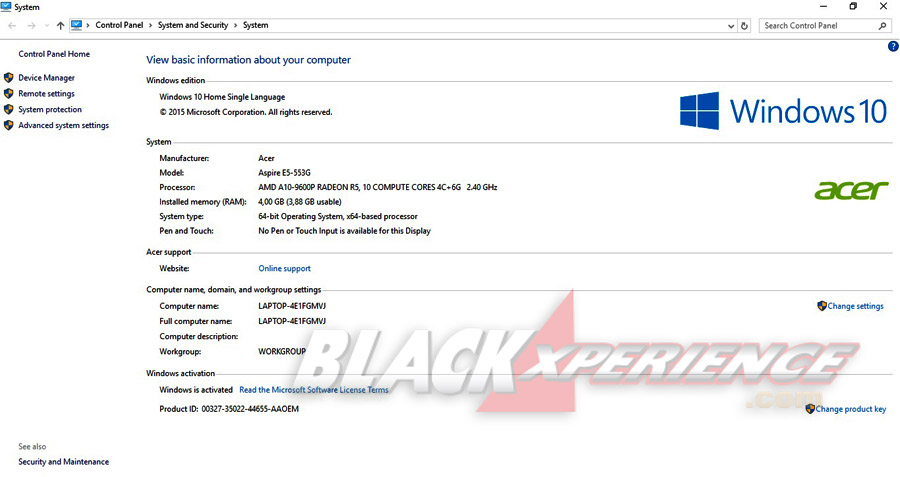This screenshot has height=477, width=900.
Task: Open Remote settings
Action: pyautogui.click(x=46, y=94)
